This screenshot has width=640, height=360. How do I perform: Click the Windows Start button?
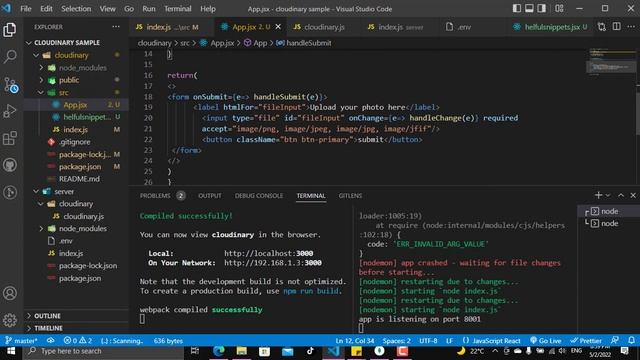11,351
